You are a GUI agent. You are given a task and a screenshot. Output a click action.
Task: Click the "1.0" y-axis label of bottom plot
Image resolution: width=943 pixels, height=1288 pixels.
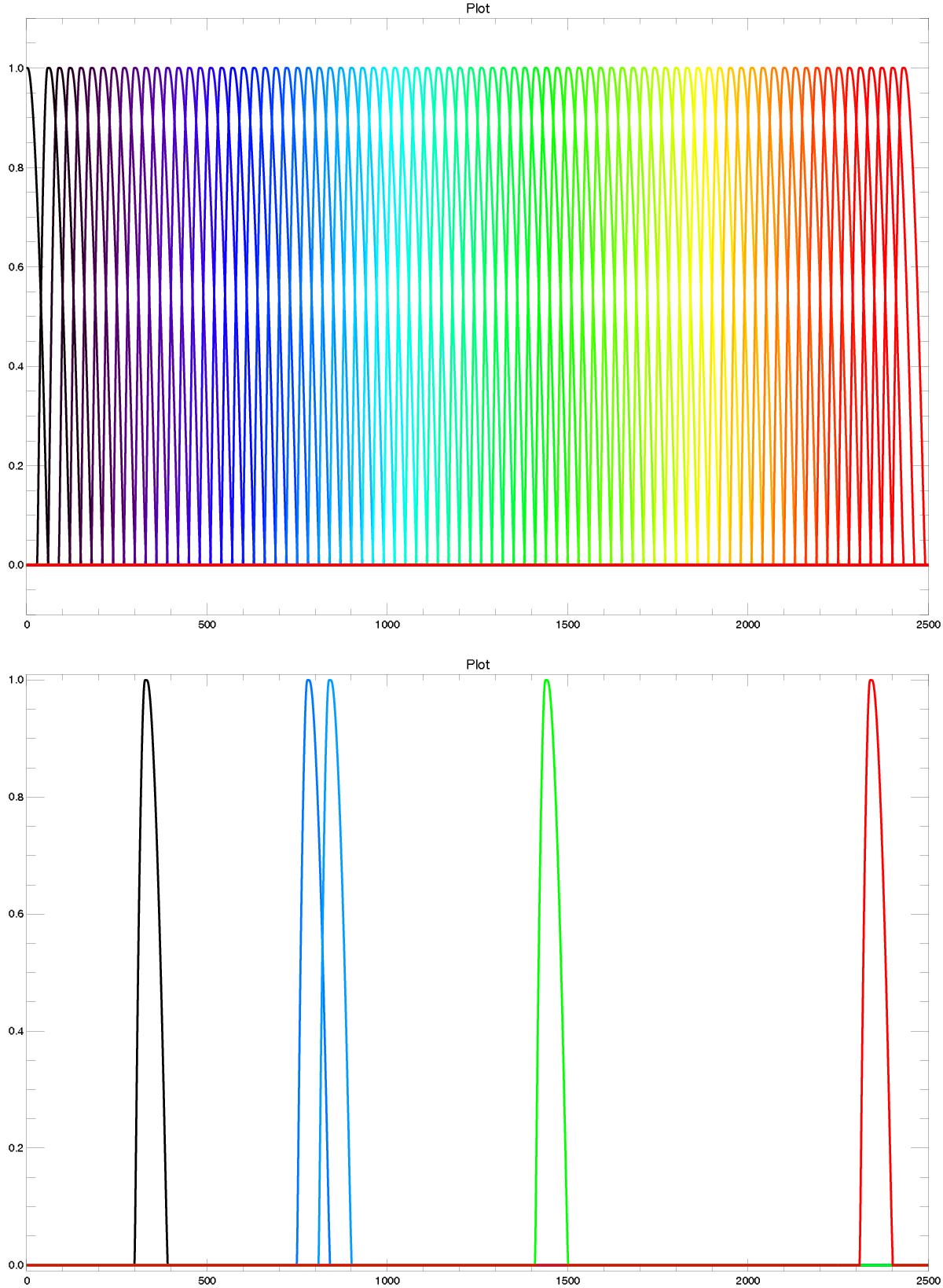(13, 680)
